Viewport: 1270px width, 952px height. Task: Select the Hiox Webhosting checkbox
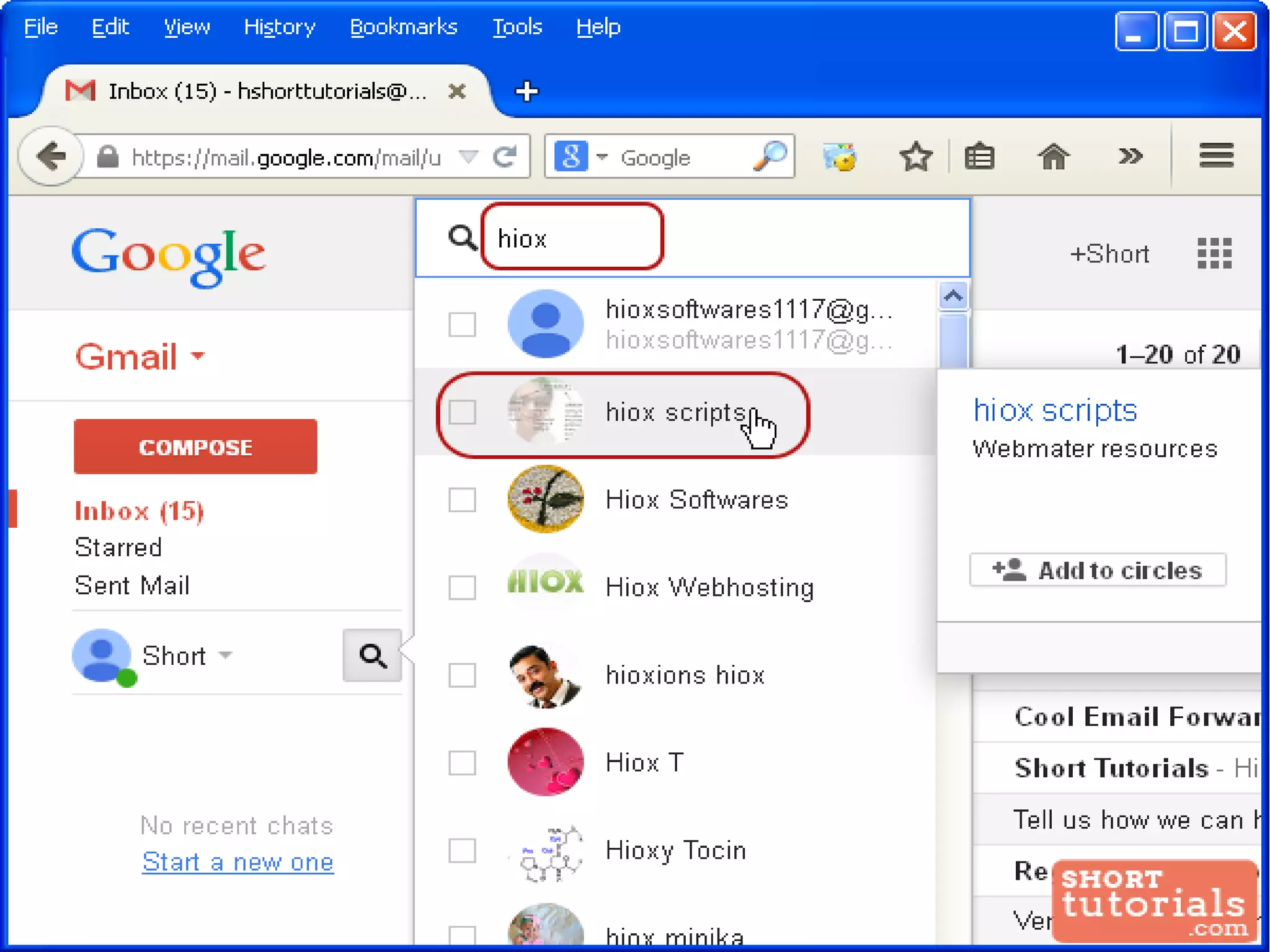[x=463, y=587]
